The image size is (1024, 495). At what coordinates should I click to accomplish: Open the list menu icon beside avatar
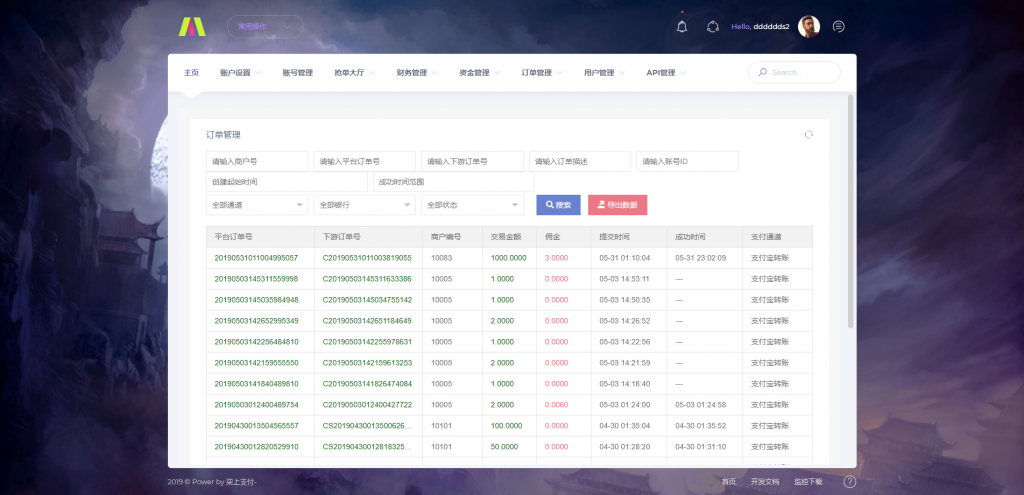[838, 27]
